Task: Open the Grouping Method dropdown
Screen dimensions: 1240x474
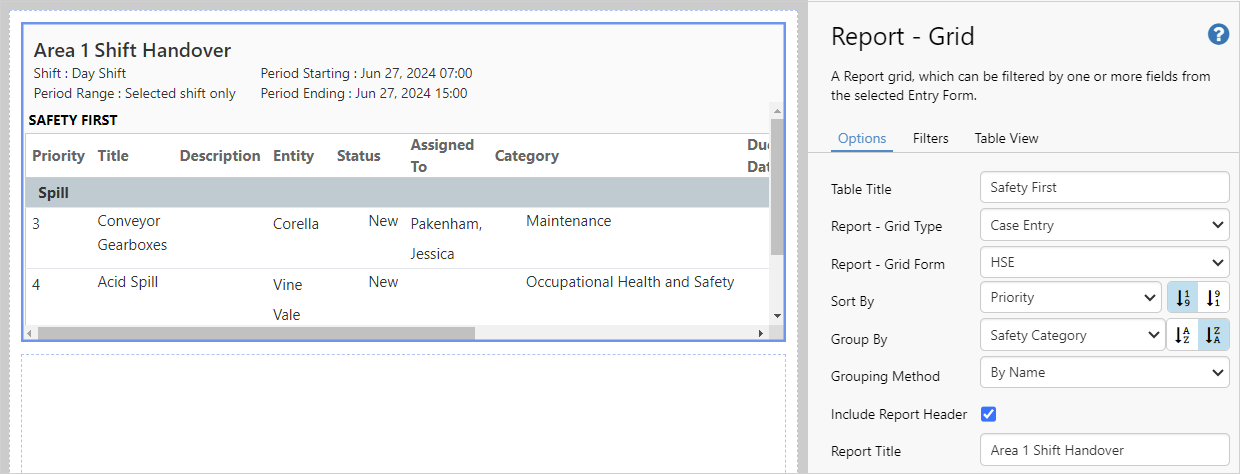Action: 1104,373
